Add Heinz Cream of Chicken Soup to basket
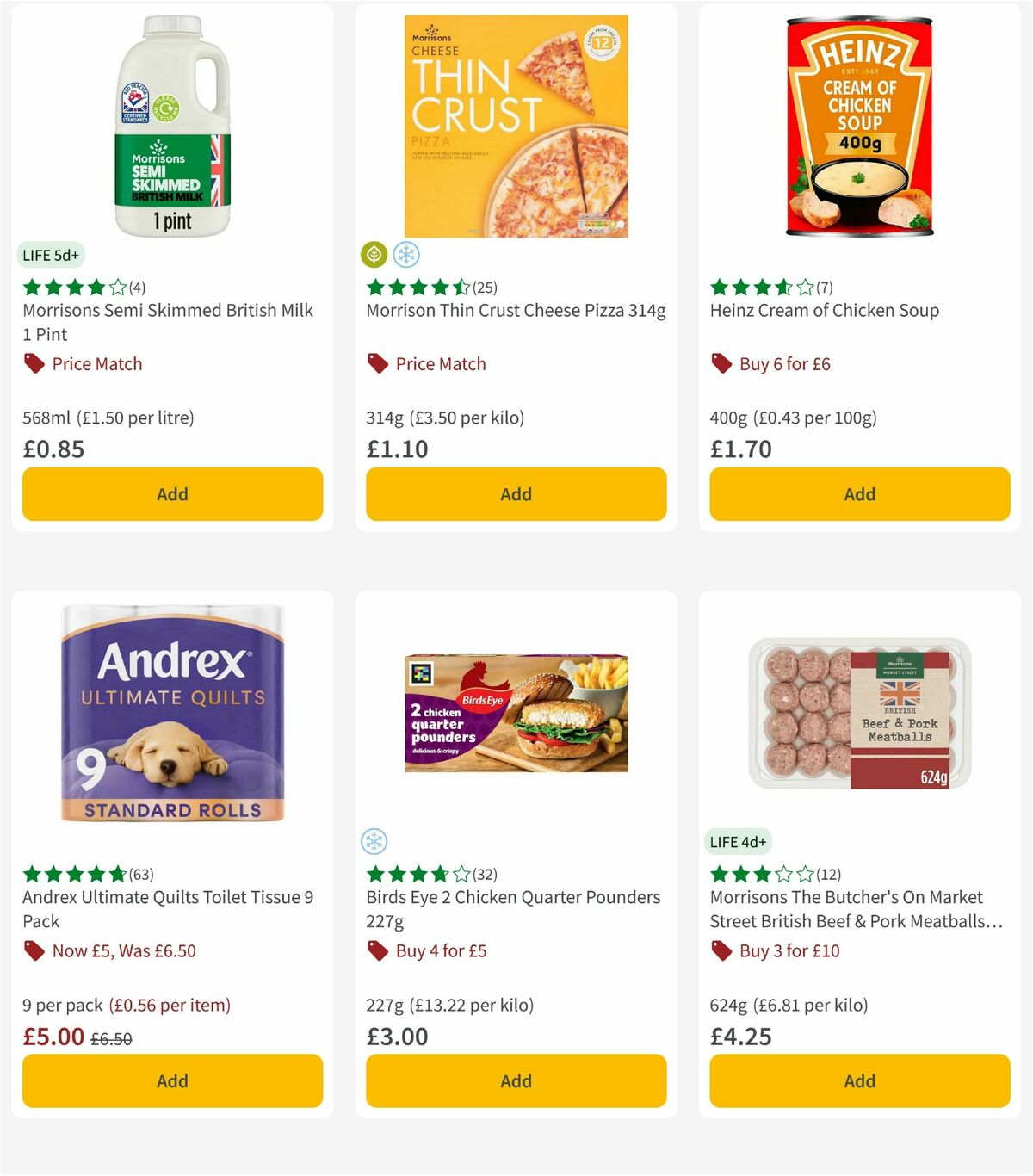The height and width of the screenshot is (1176, 1033). [858, 494]
